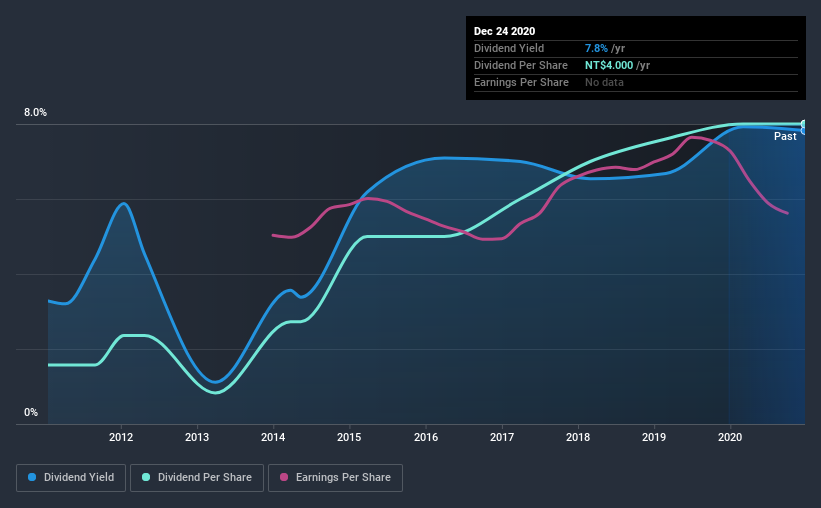Click the 2014 x-axis label
Image resolution: width=821 pixels, height=508 pixels.
[273, 437]
